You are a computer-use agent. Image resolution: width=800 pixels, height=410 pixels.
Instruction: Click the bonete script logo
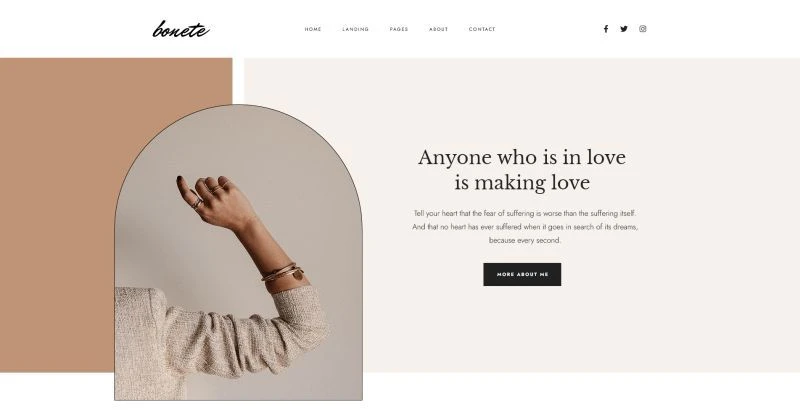click(181, 30)
